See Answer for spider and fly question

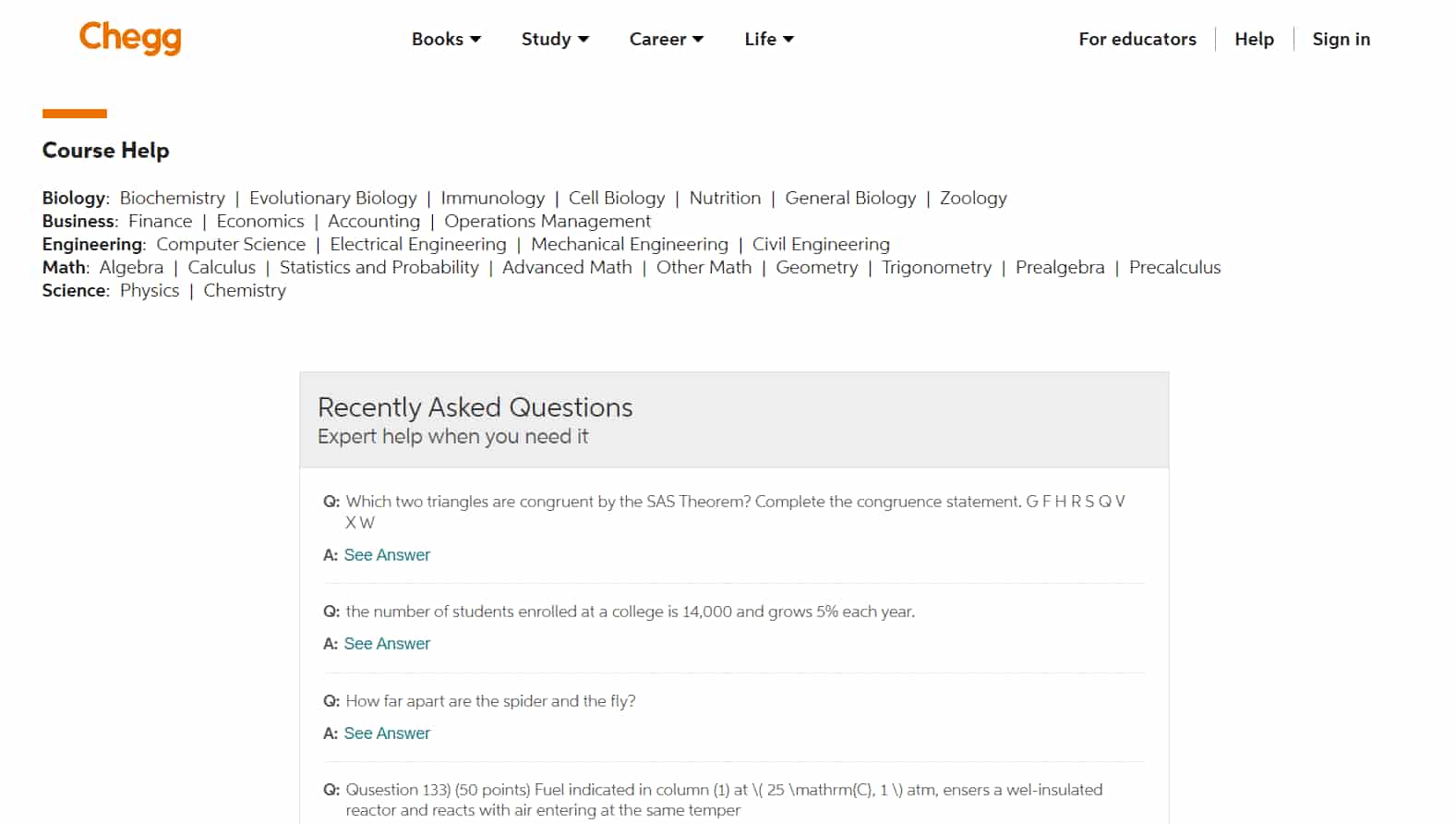point(387,733)
